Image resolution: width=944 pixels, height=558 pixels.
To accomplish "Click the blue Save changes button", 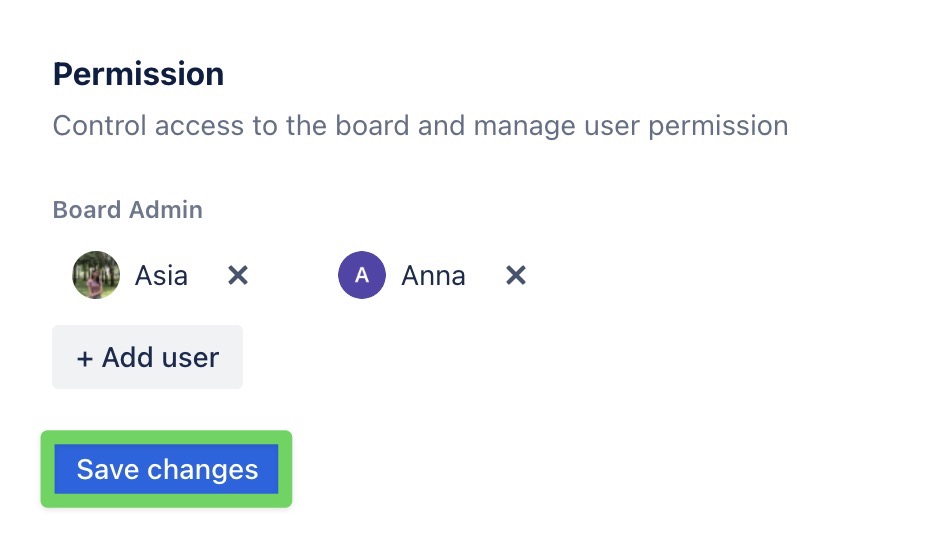I will pos(167,469).
